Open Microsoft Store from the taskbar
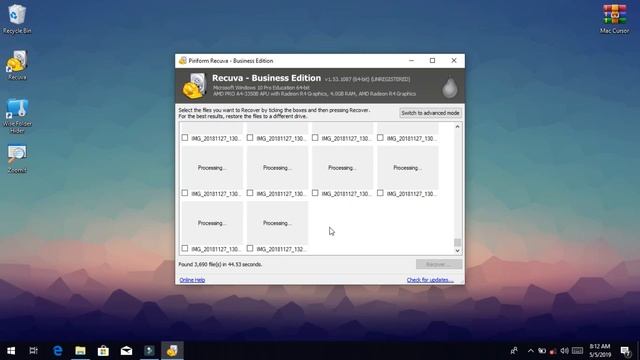This screenshot has width=640, height=360. pyautogui.click(x=103, y=351)
